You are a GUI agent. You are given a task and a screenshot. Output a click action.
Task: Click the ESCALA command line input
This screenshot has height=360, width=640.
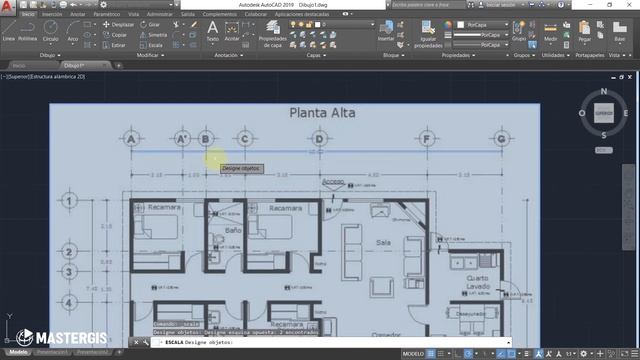331,342
